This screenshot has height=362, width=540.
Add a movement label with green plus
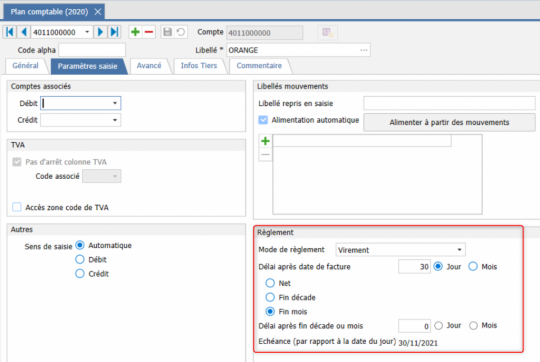coord(265,141)
